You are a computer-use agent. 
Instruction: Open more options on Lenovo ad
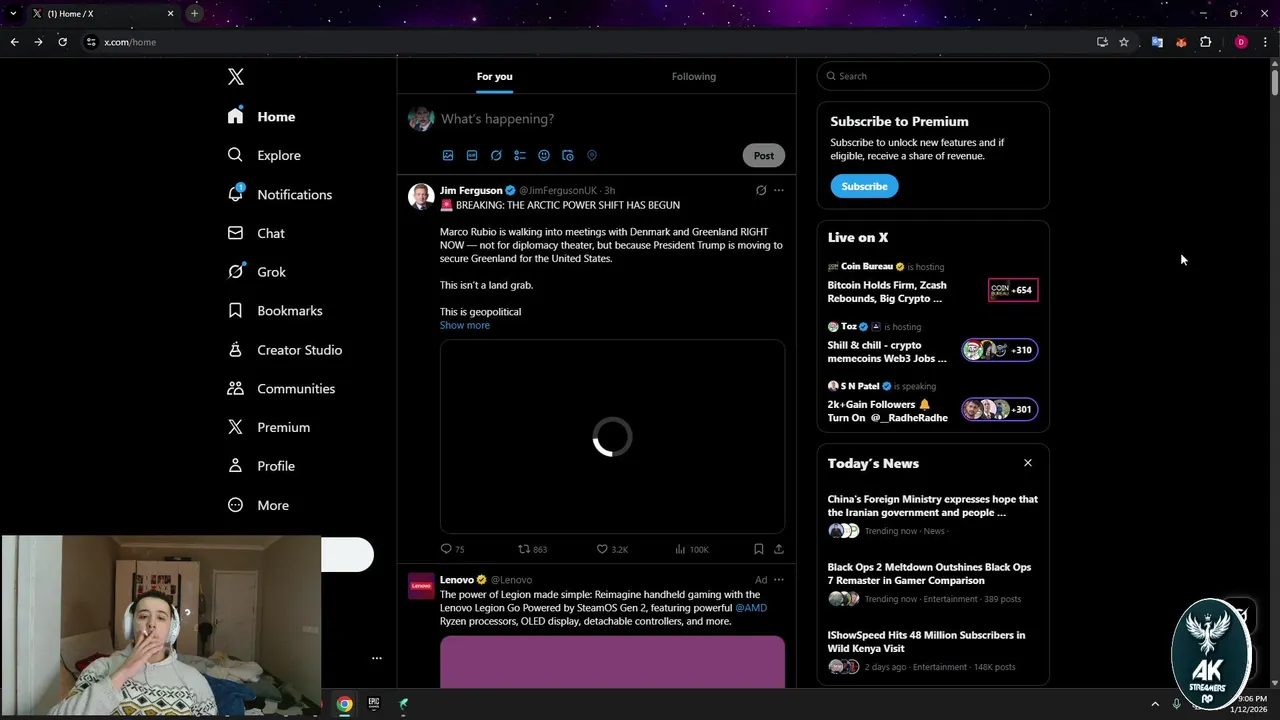(x=779, y=580)
